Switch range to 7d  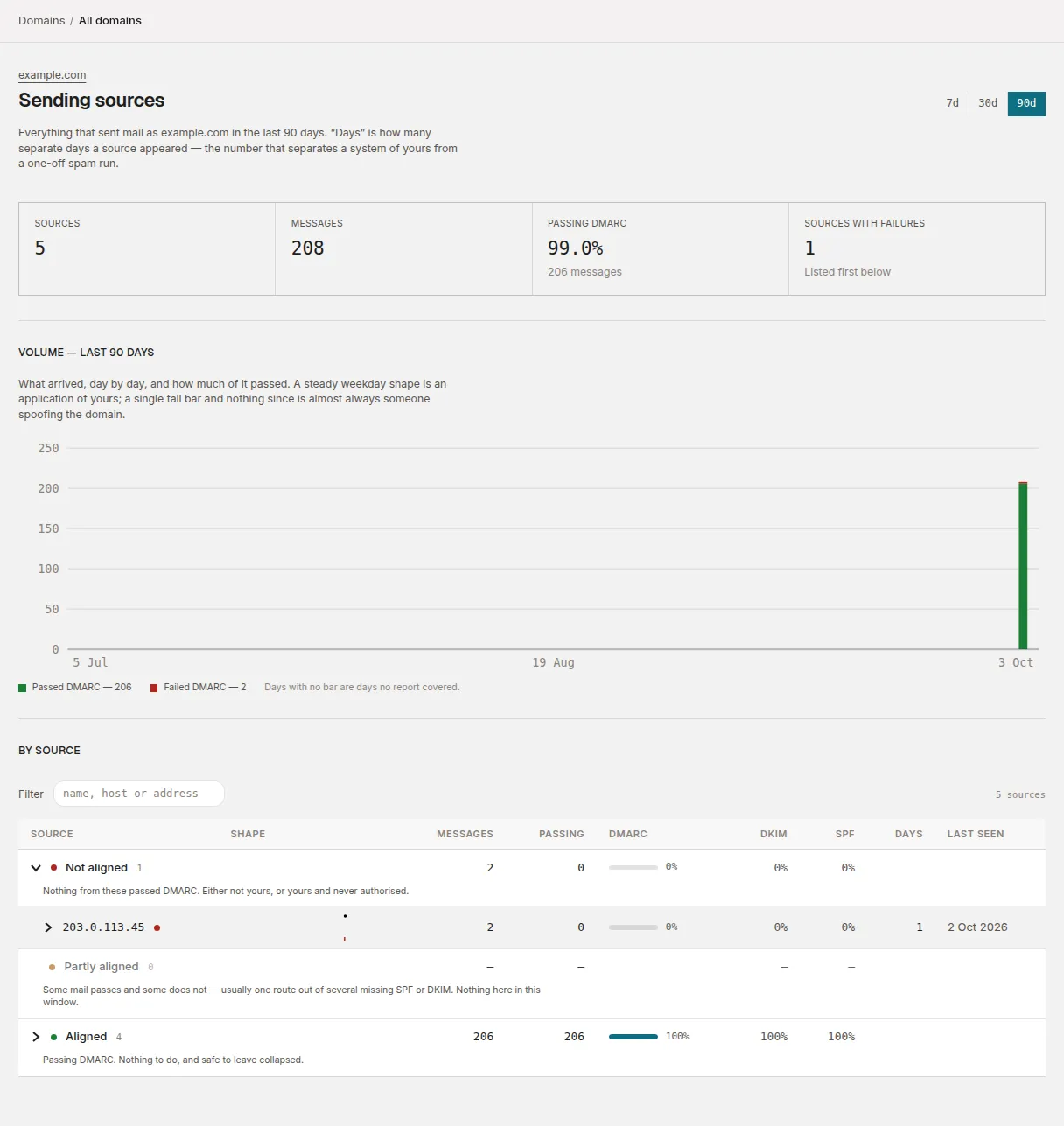952,103
